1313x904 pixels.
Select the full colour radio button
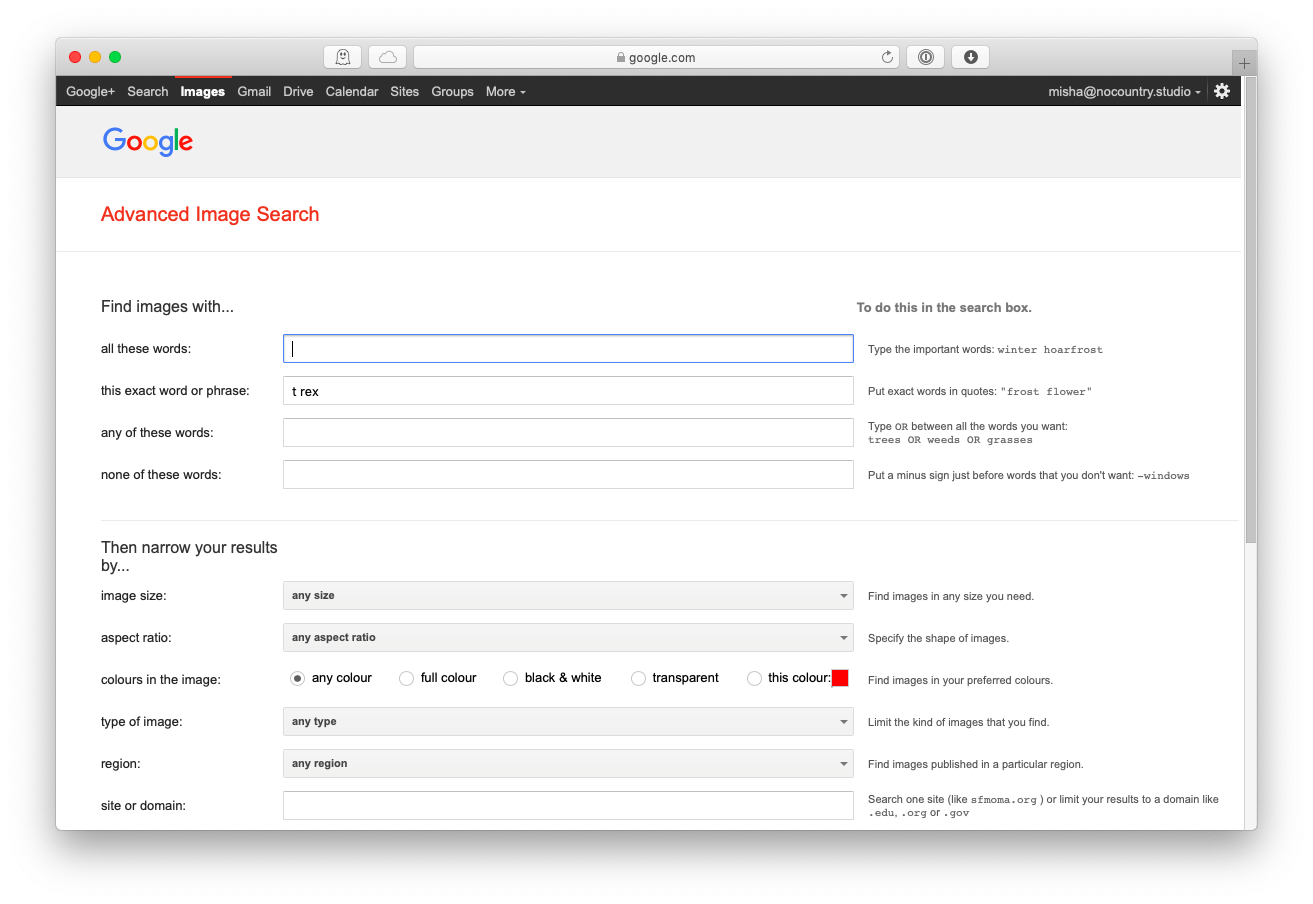406,678
